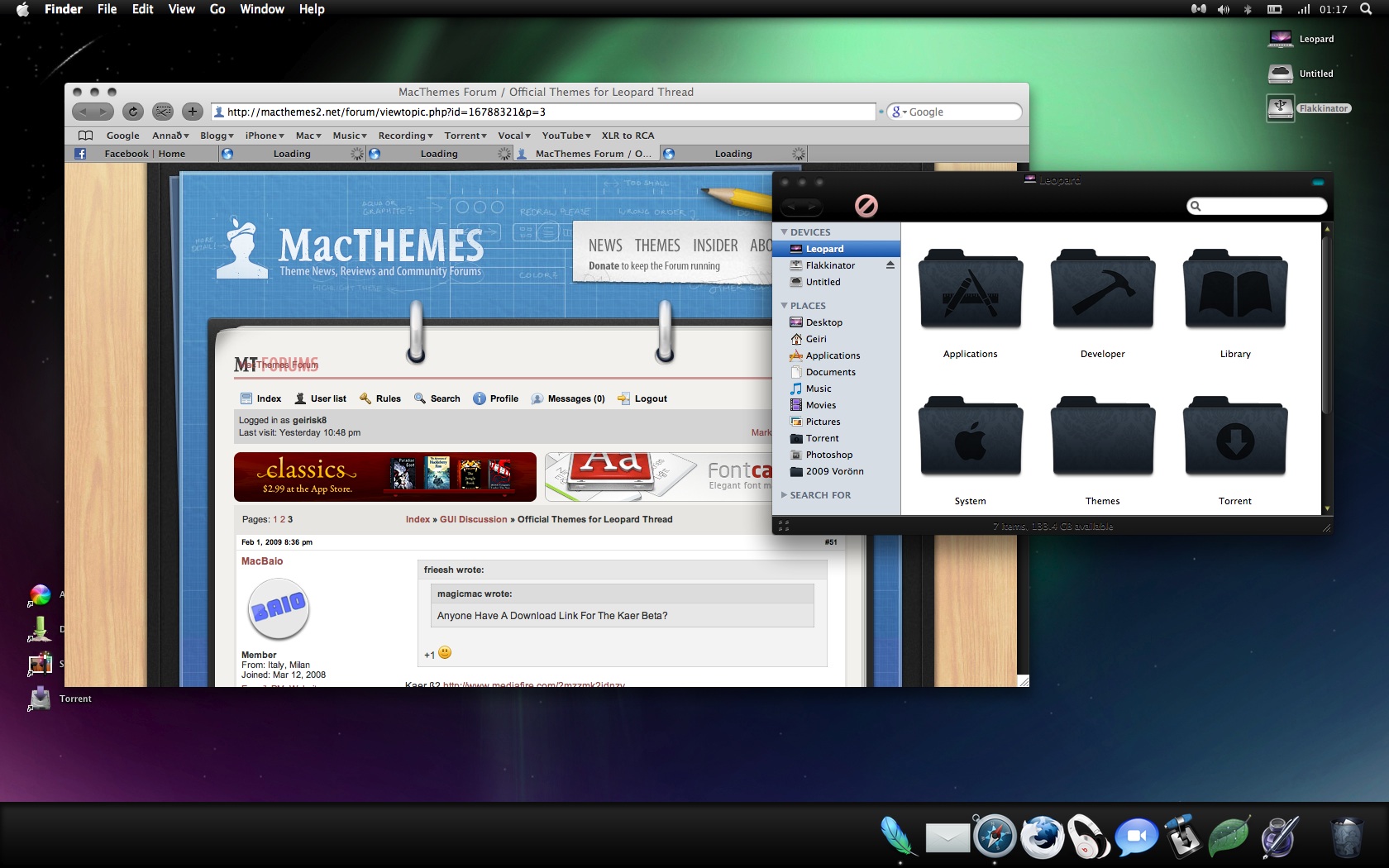Open the YouTube bookmarks dropdown

click(566, 136)
